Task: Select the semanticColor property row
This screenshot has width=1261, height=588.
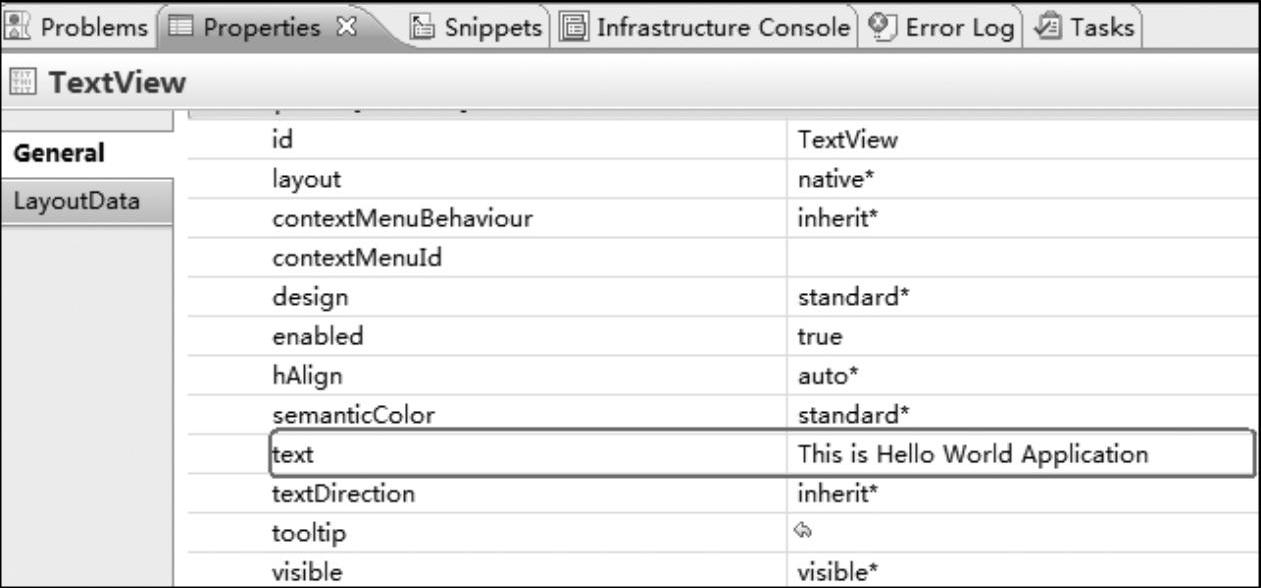Action: pyautogui.click(x=354, y=415)
